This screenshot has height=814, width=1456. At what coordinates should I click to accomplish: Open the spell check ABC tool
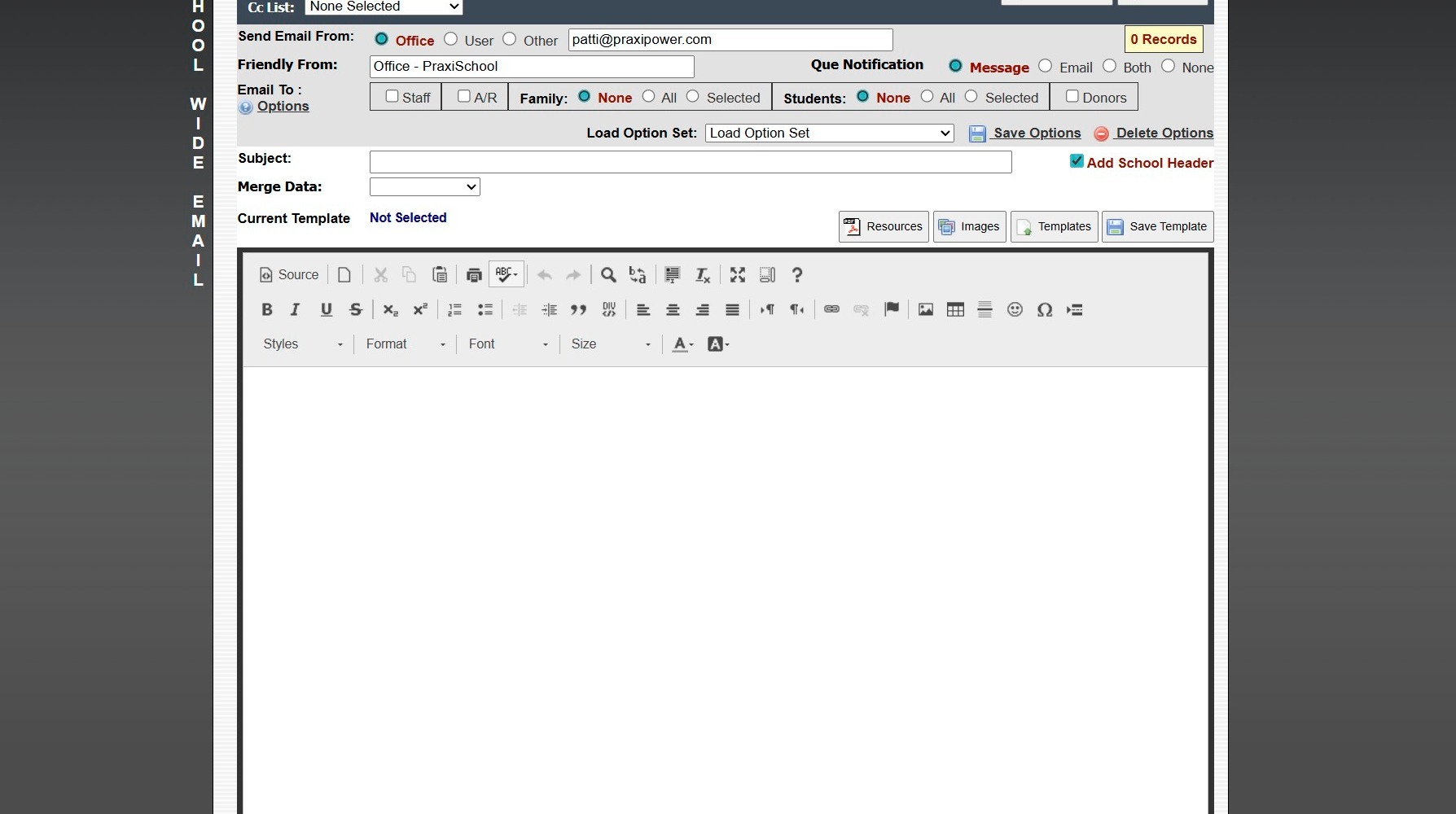pyautogui.click(x=507, y=274)
